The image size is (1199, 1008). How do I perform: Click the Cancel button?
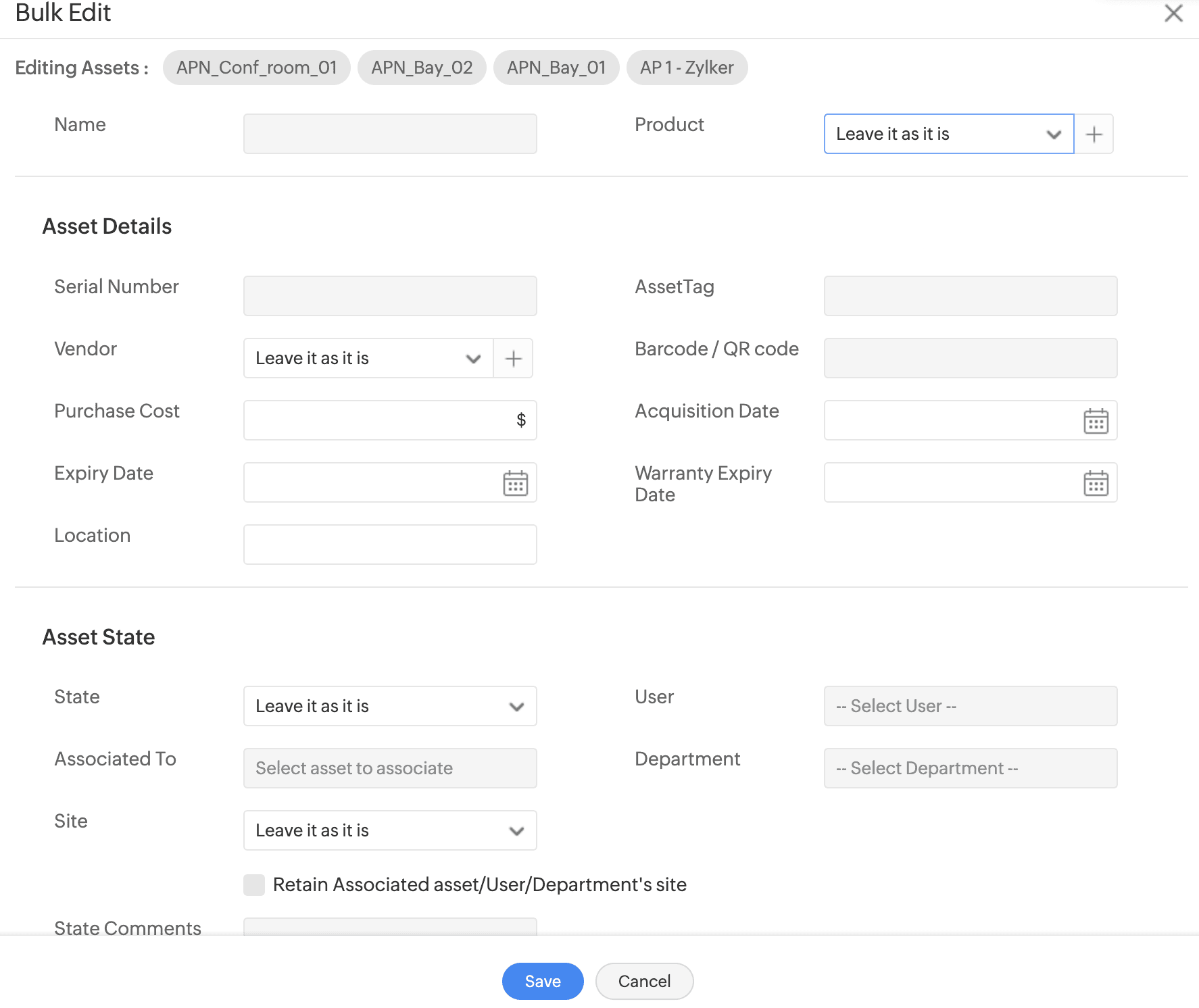(x=644, y=981)
